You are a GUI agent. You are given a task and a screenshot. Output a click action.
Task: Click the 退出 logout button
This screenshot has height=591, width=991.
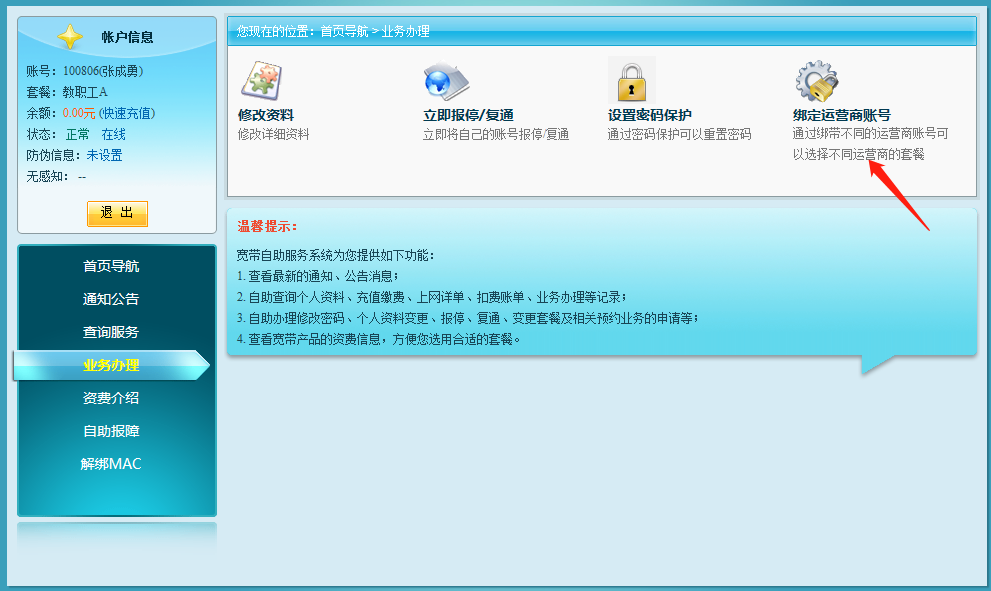point(118,214)
